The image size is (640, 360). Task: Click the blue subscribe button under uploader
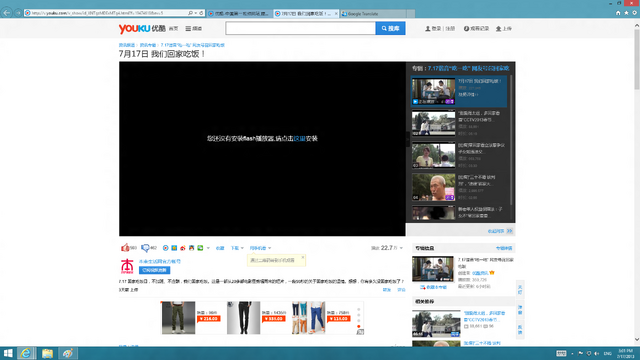point(154,270)
